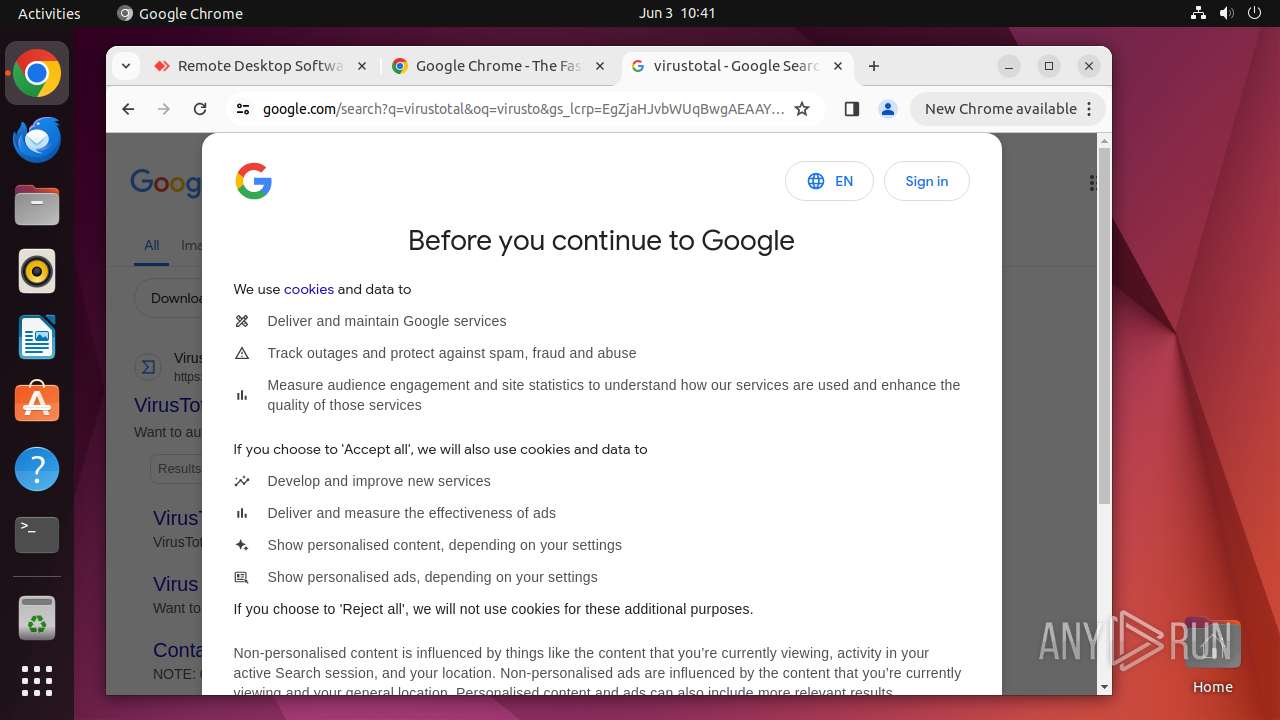
Task: Open the Home folder desktop icon
Action: pos(1212,656)
